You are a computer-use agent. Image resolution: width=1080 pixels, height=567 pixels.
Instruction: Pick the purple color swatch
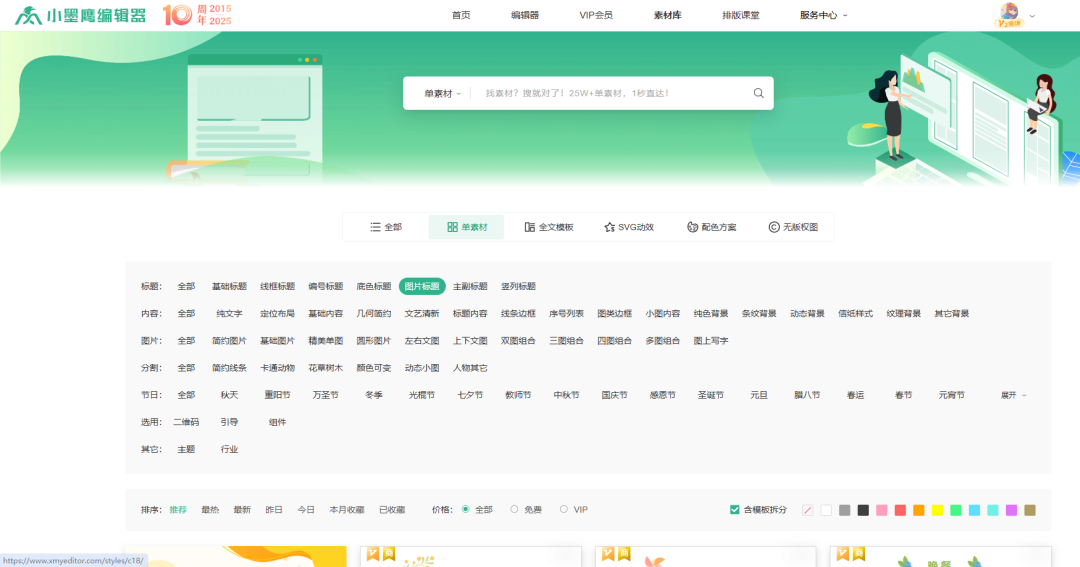pyautogui.click(x=1011, y=511)
